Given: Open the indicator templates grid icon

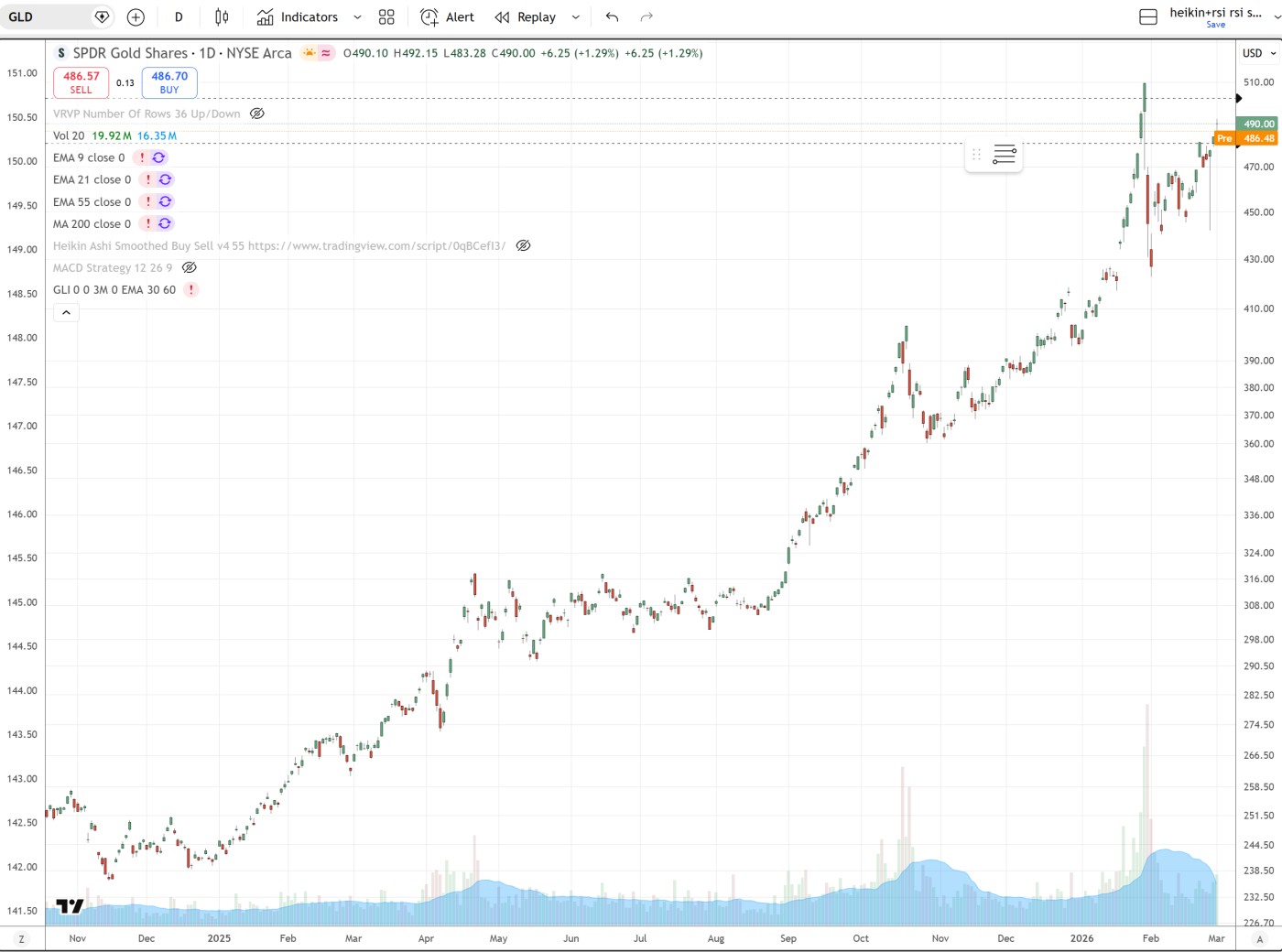Looking at the screenshot, I should (386, 17).
